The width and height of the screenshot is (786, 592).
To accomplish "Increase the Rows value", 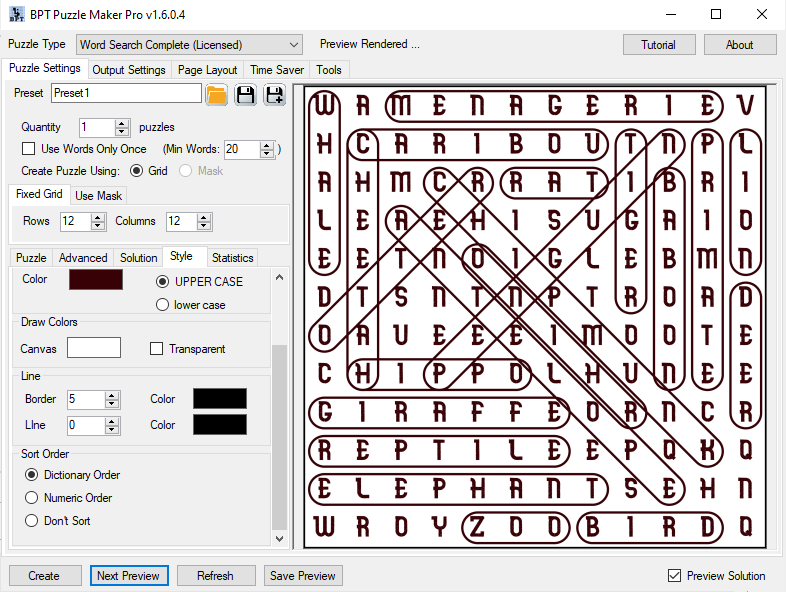I will tap(98, 217).
